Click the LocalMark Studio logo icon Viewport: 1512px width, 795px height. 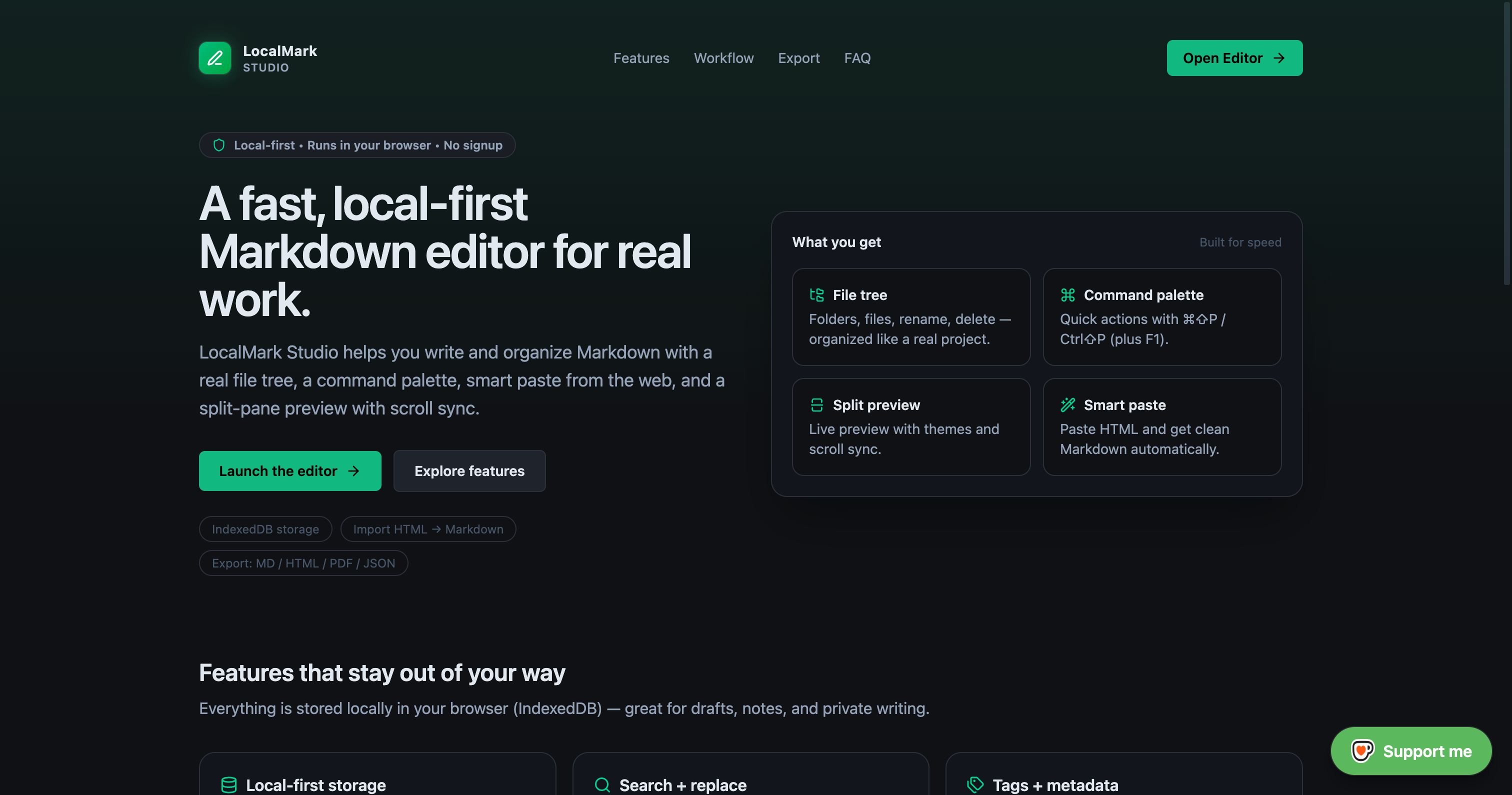tap(214, 57)
